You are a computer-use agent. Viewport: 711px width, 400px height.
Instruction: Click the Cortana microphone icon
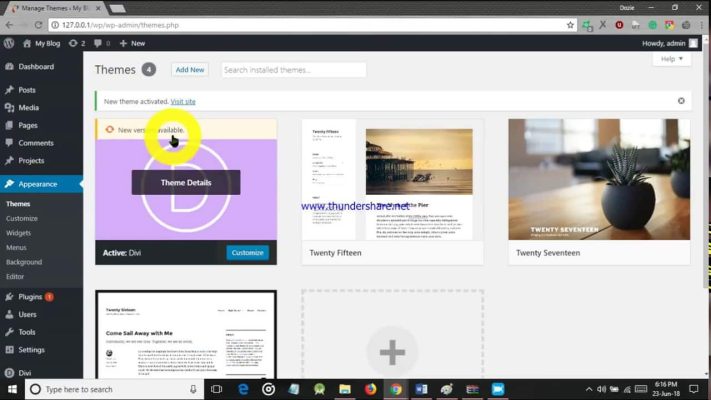193,389
